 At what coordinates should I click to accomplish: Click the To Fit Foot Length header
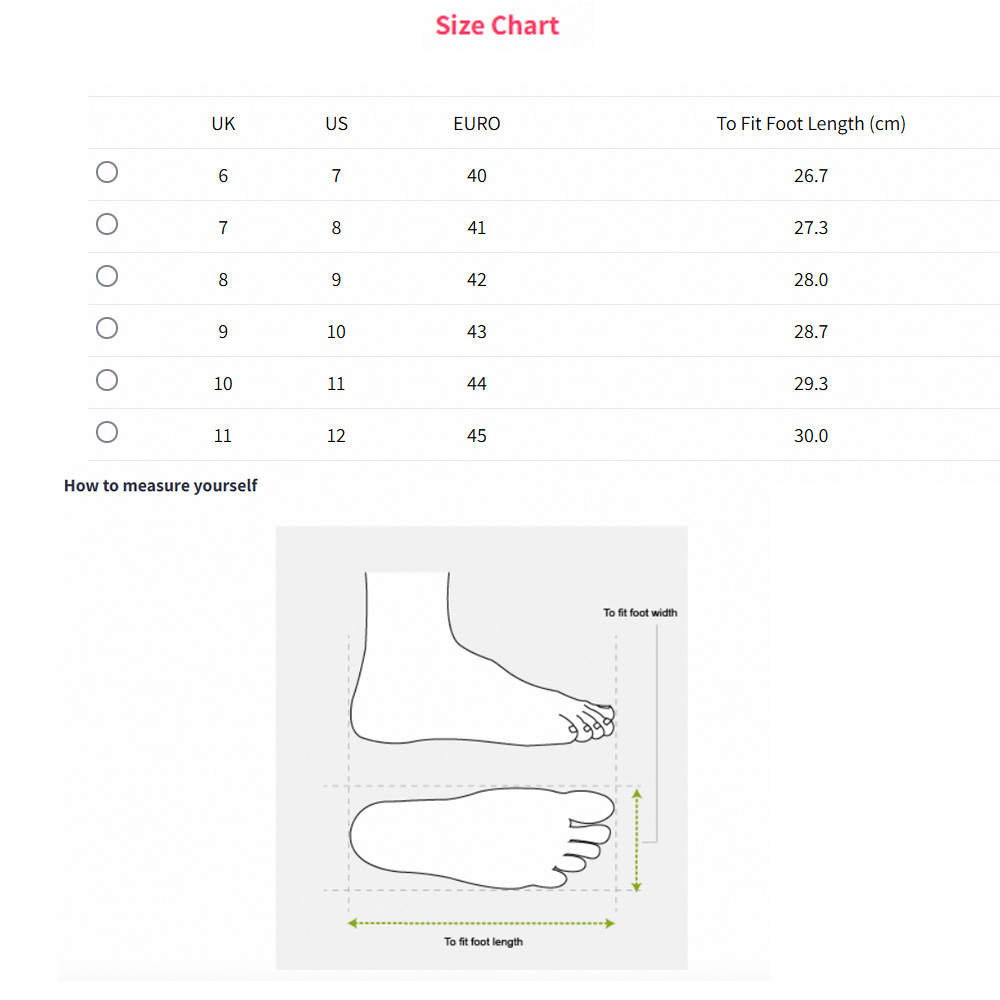(x=810, y=124)
